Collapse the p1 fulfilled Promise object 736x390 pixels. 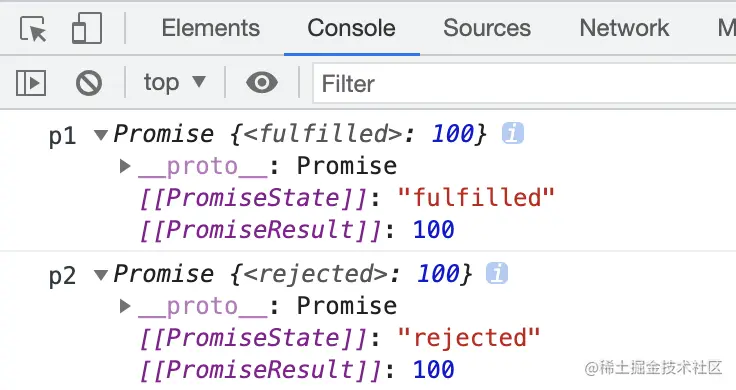(101, 135)
